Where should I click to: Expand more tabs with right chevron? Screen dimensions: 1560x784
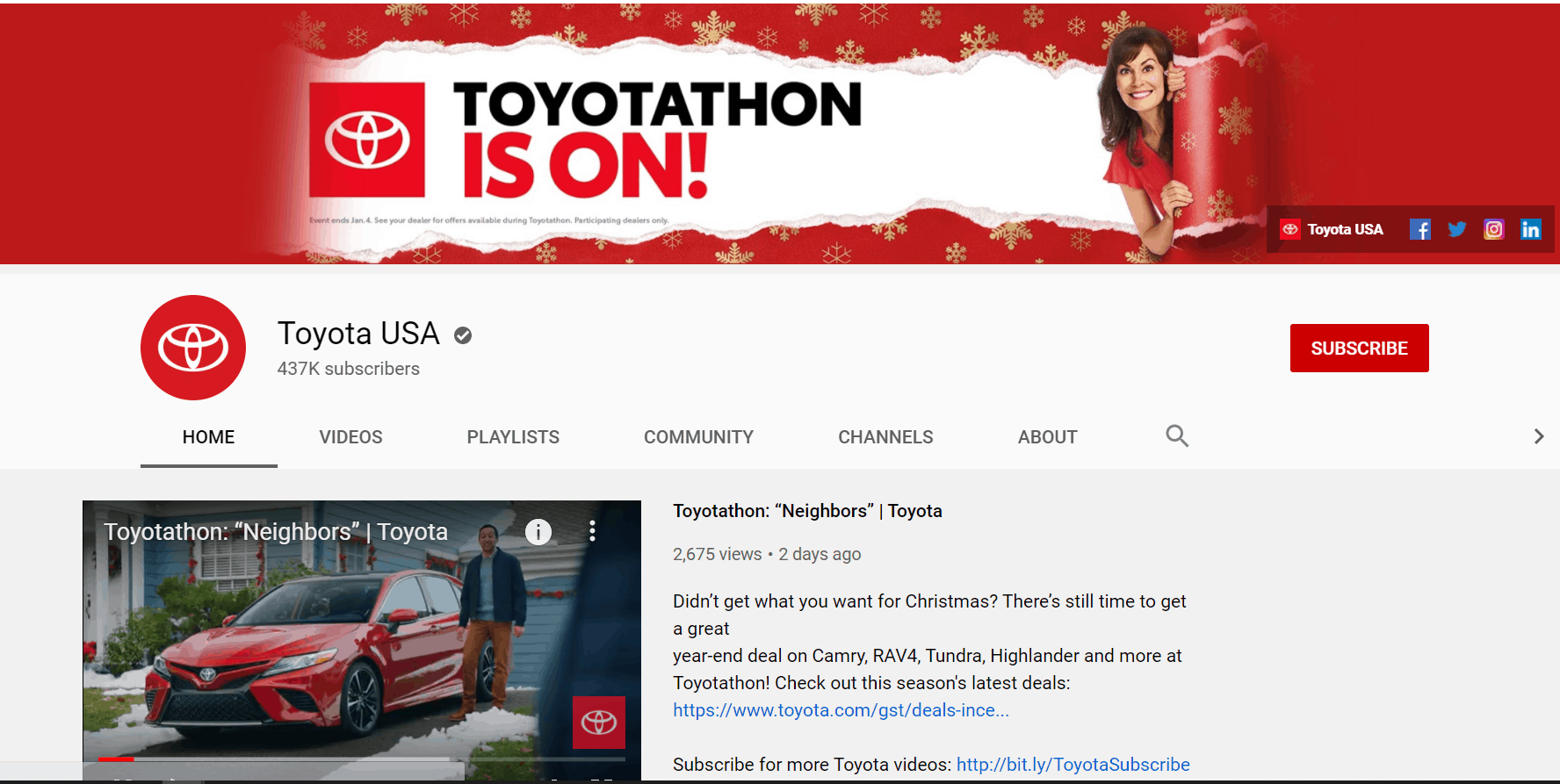(x=1538, y=436)
